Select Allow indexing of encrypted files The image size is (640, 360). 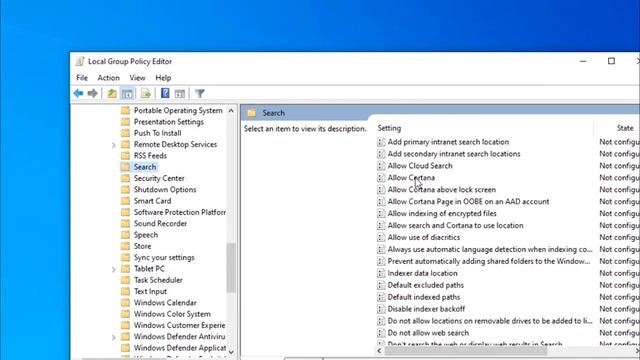click(442, 213)
